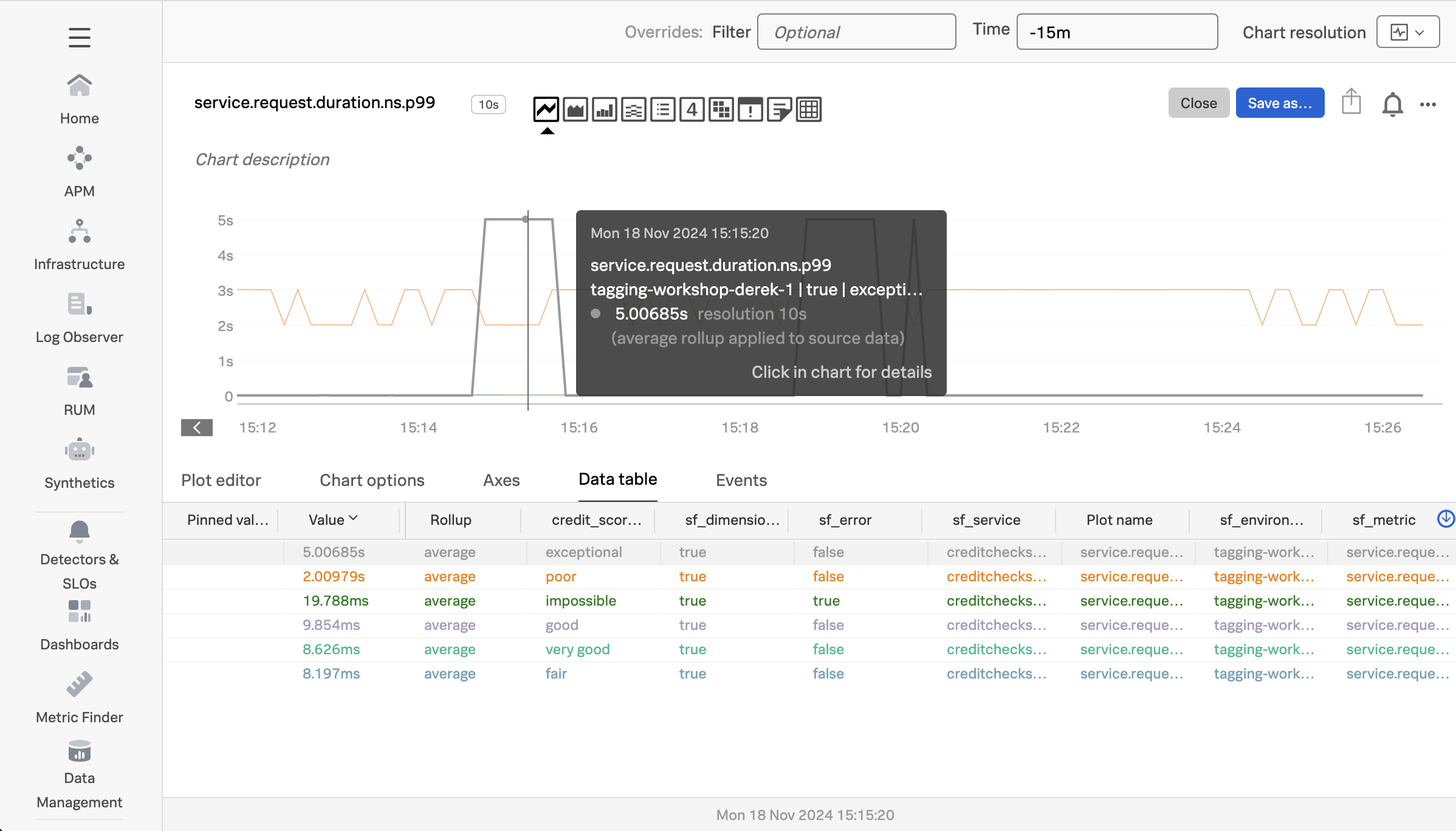This screenshot has width=1456, height=831.
Task: Click the left arrow to pan chart back
Action: (x=197, y=428)
